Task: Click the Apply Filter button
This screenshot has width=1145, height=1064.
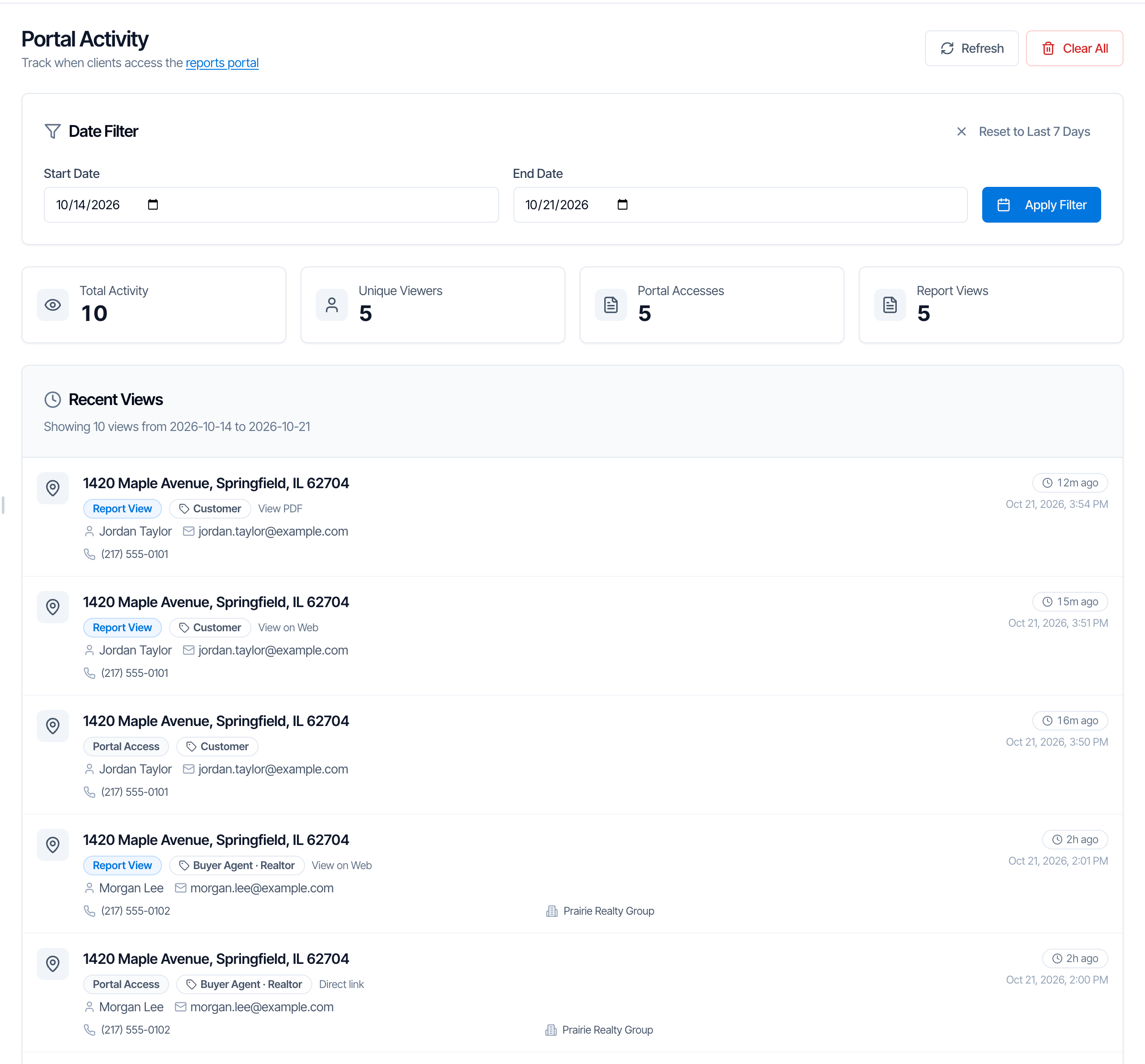Action: [1041, 205]
